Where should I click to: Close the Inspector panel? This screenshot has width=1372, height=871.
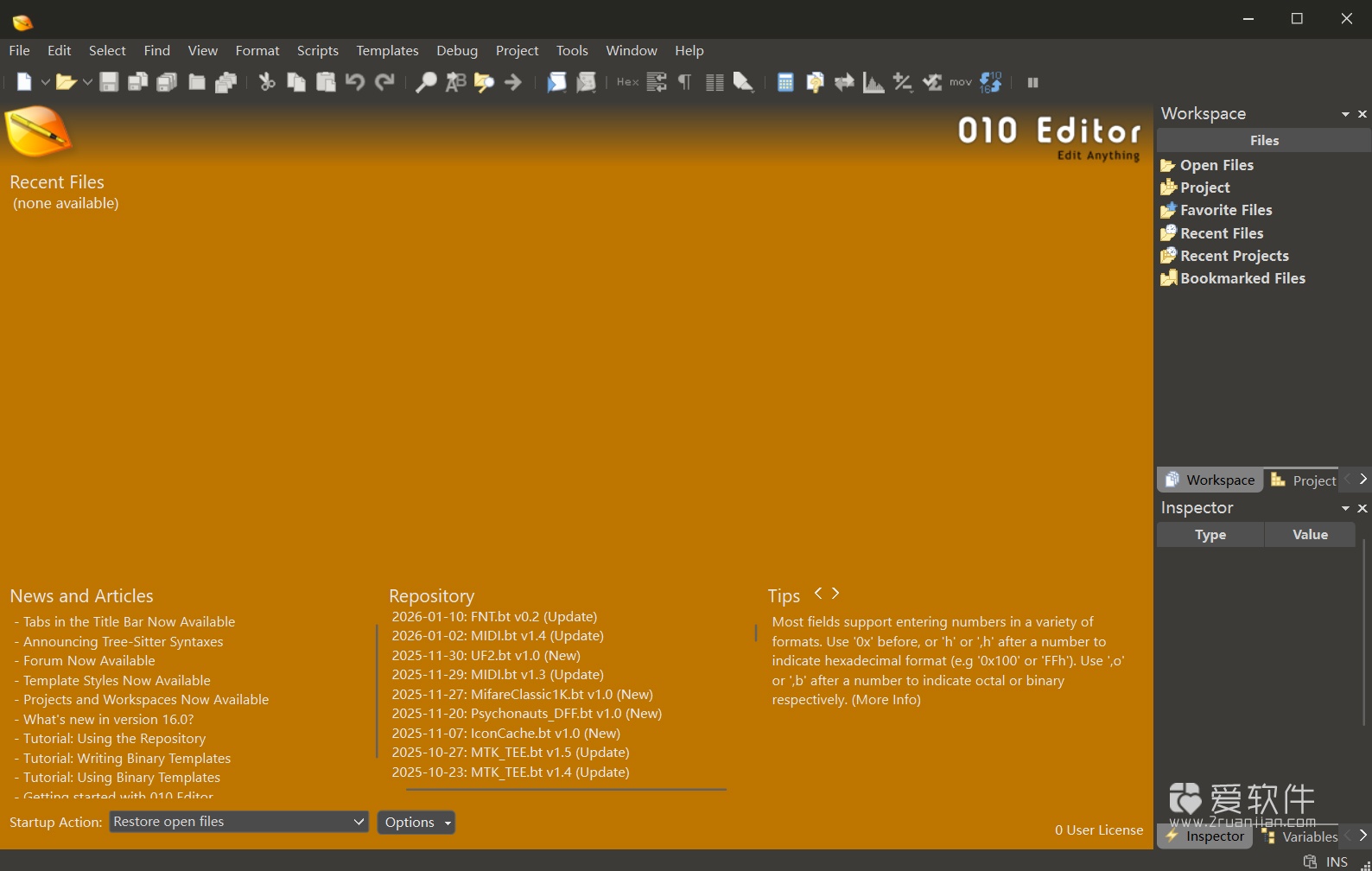click(x=1362, y=508)
